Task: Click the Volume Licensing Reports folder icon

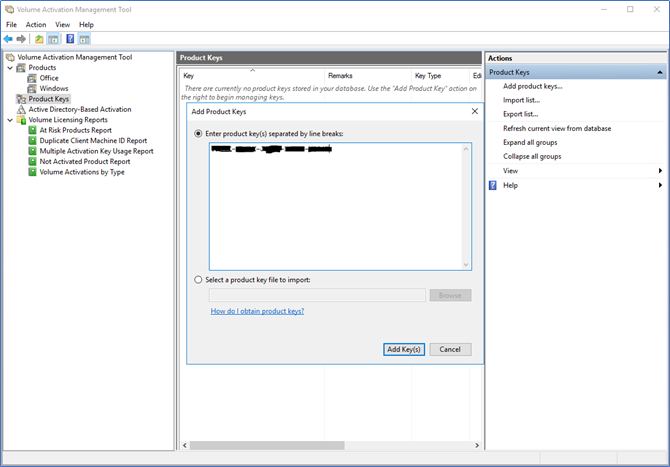Action: tap(21, 120)
